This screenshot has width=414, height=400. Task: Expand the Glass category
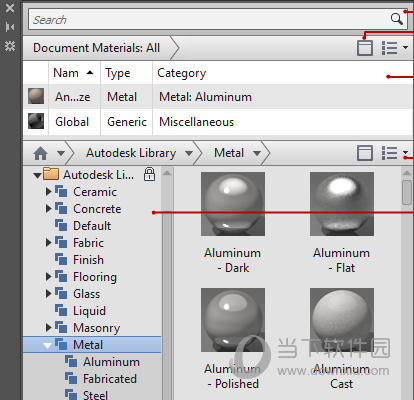point(49,293)
